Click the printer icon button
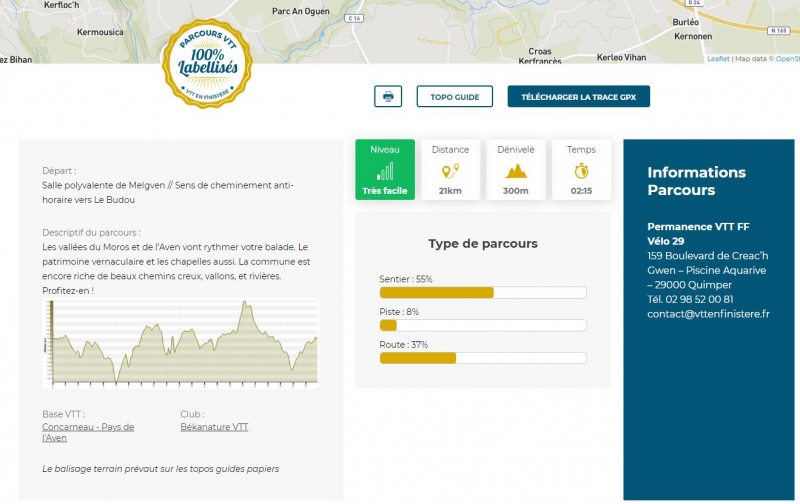This screenshot has width=800, height=504. [x=388, y=97]
